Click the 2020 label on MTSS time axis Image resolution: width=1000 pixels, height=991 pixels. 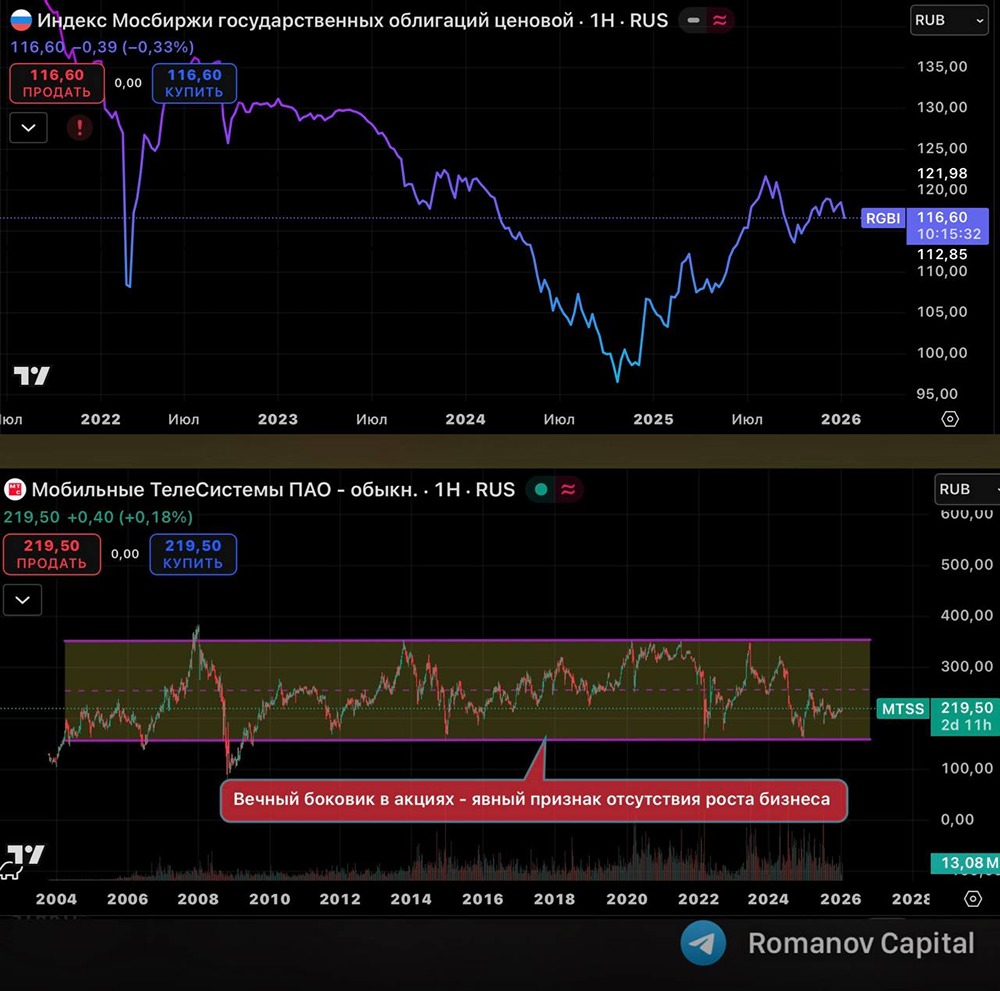point(626,899)
